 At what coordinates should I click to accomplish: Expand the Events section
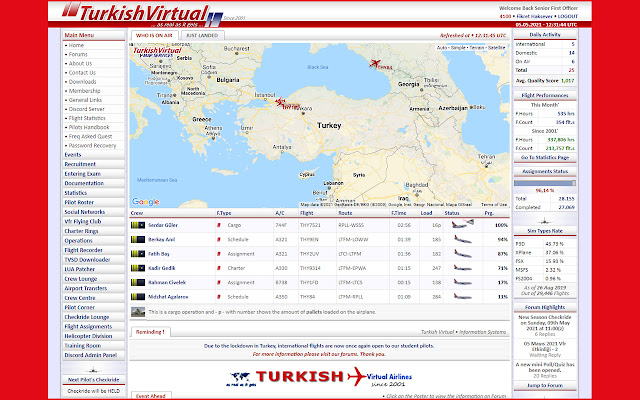(93, 155)
